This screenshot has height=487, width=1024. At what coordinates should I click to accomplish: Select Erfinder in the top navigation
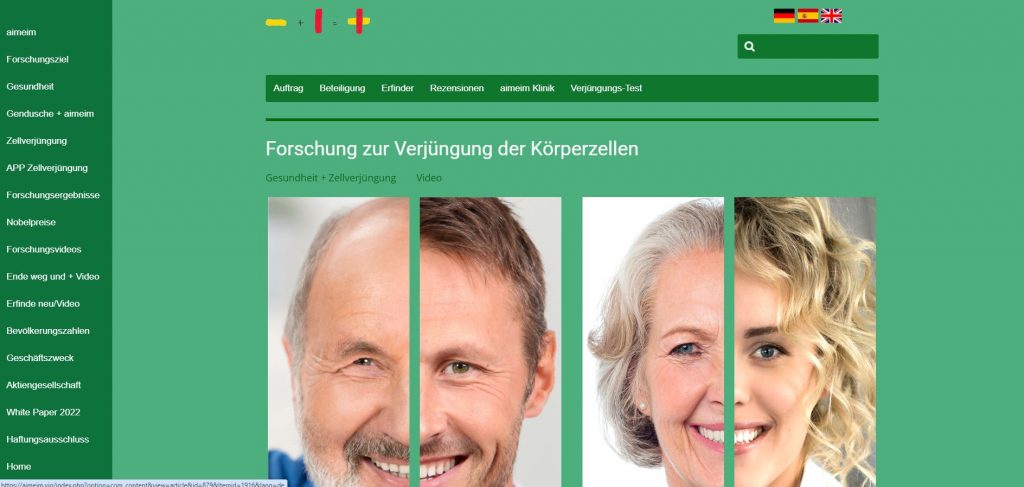tap(398, 88)
